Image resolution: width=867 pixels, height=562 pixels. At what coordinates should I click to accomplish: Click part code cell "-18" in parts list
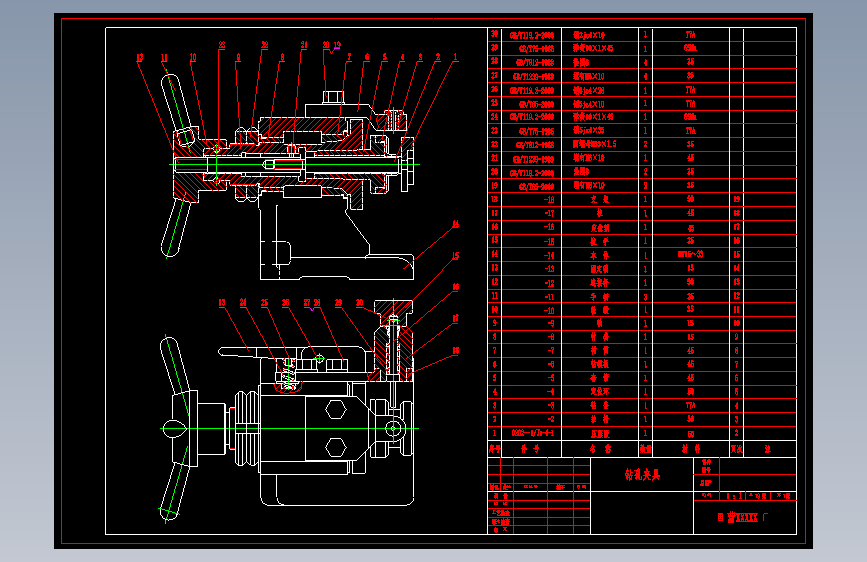coord(549,200)
